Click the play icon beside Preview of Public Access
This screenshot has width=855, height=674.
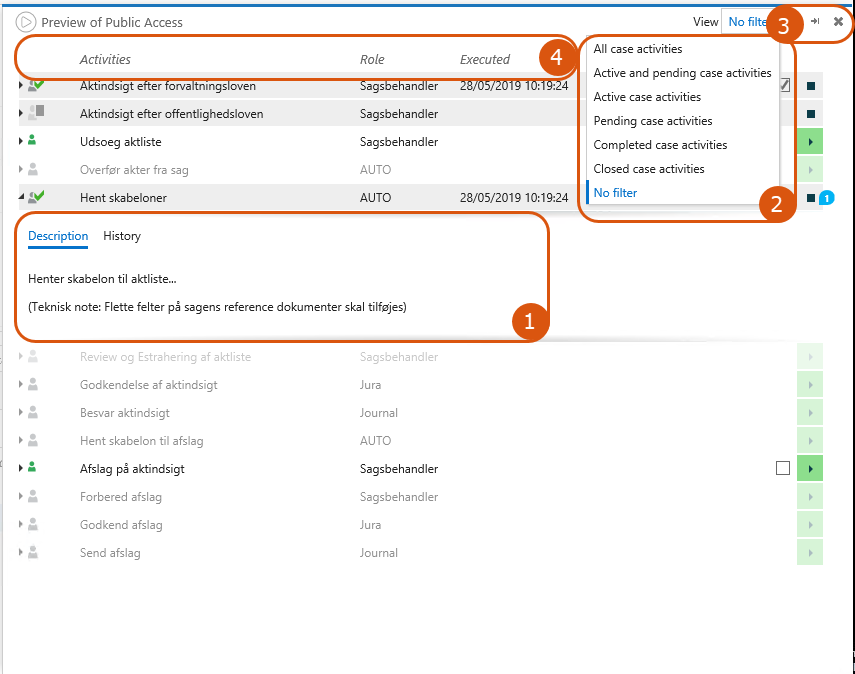tap(26, 22)
